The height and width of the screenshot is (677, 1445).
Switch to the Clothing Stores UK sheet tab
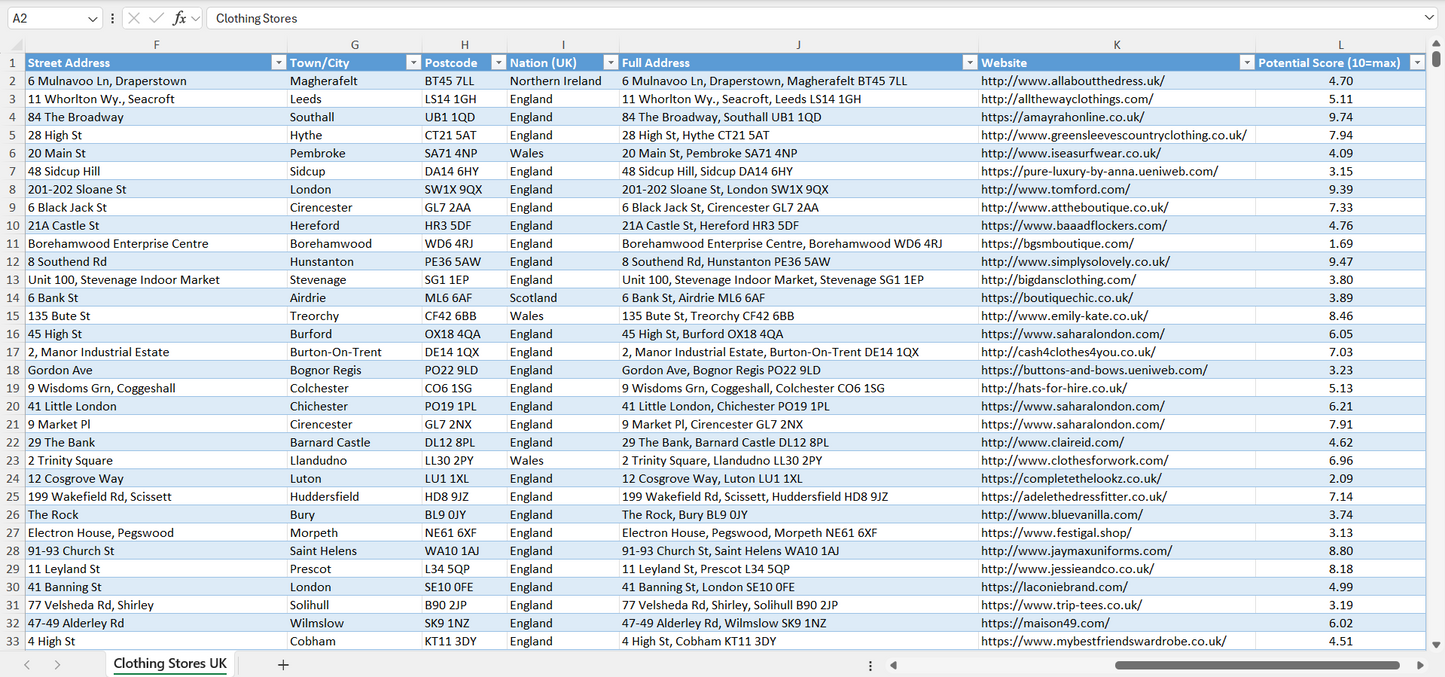pos(170,663)
